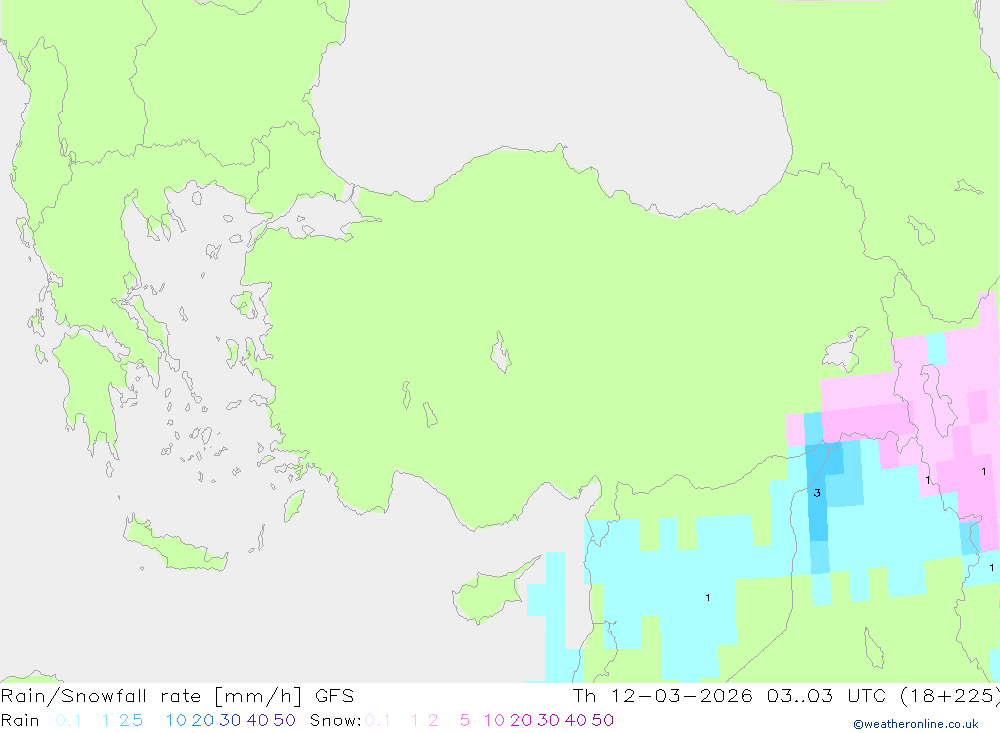The width and height of the screenshot is (1000, 733).
Task: Pick the 0.1 value in Snow legend
Action: pyautogui.click(x=378, y=720)
